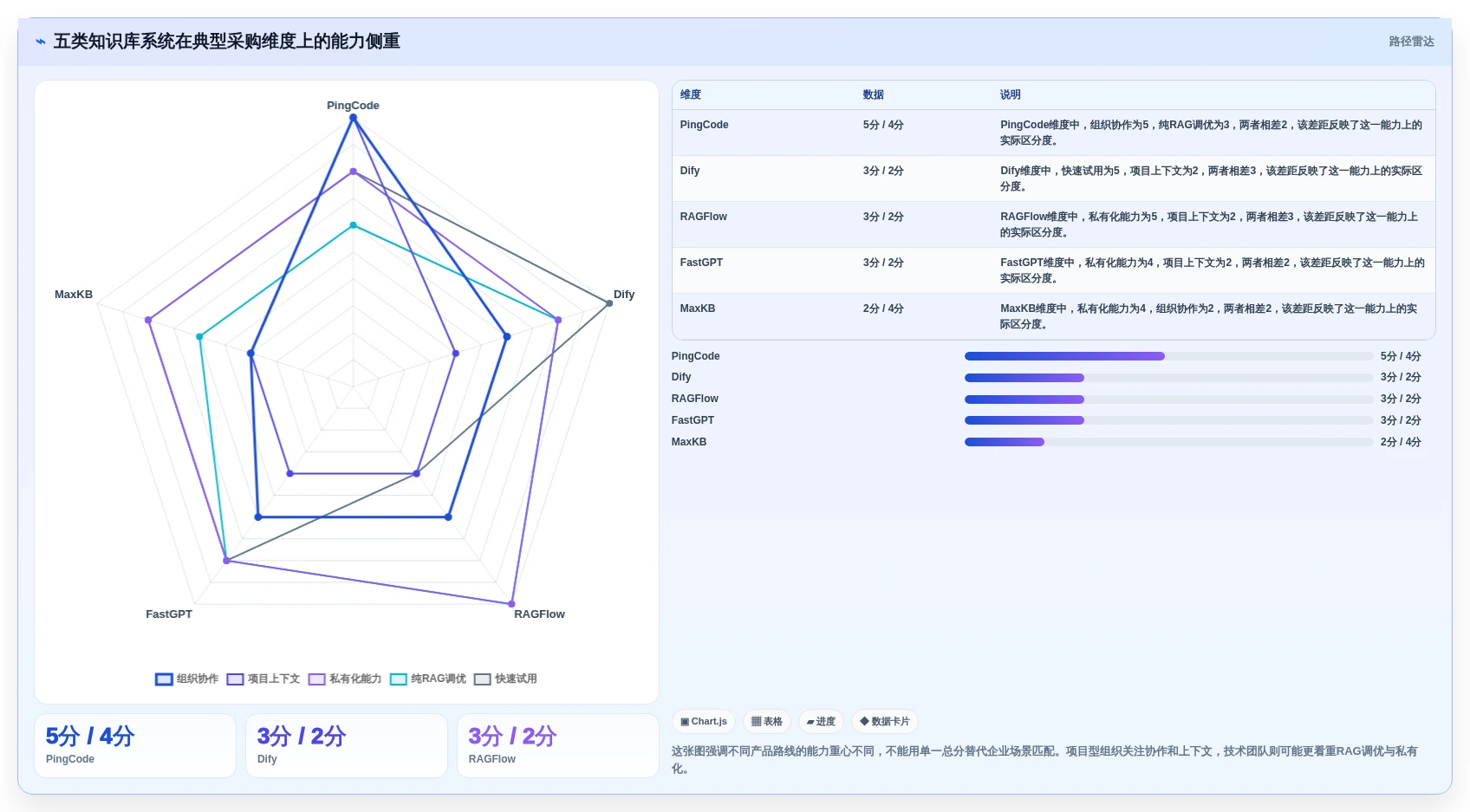
Task: Click the MaxKB progress bar
Action: tap(1168, 442)
